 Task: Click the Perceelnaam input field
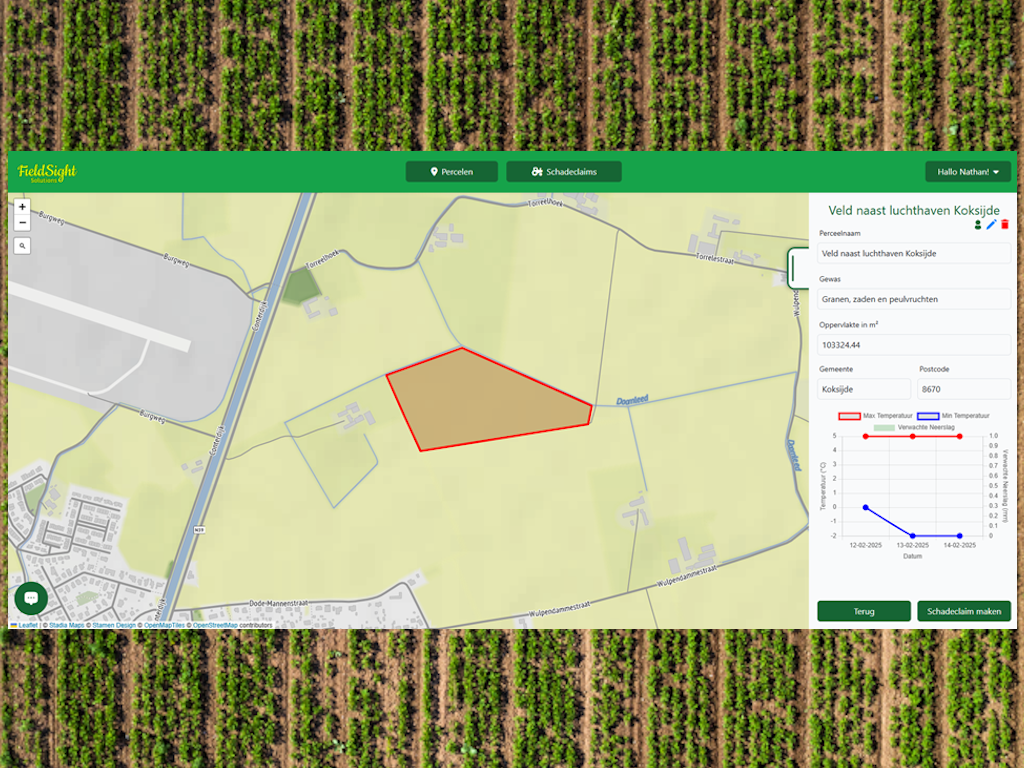tap(914, 254)
